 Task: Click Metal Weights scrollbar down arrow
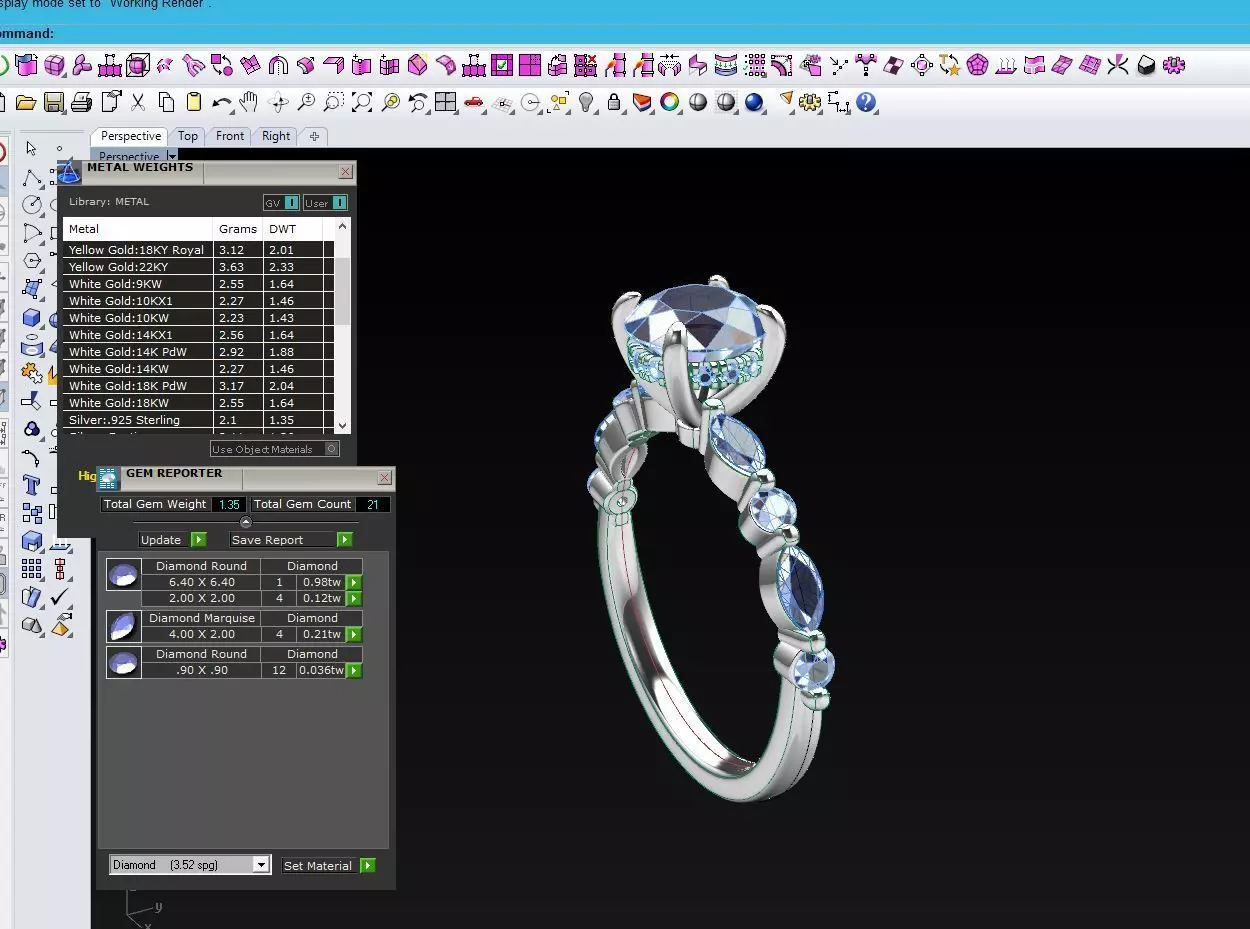coord(343,425)
